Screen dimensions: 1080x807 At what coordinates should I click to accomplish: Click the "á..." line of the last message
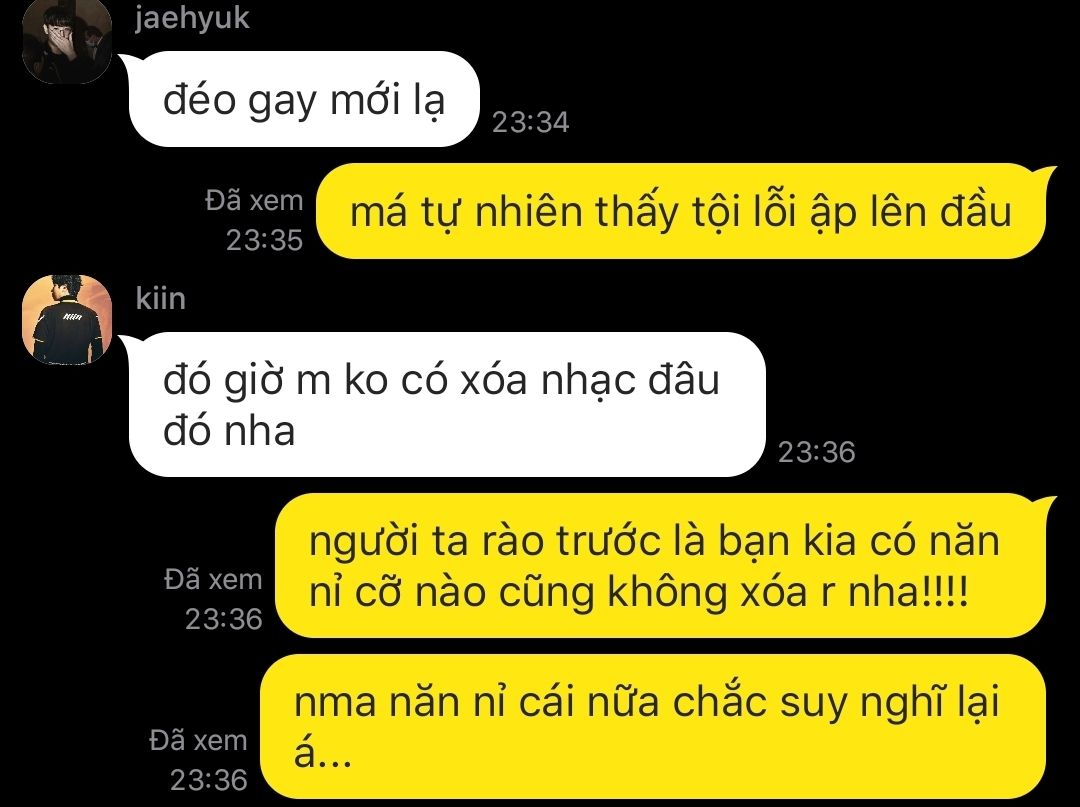323,753
